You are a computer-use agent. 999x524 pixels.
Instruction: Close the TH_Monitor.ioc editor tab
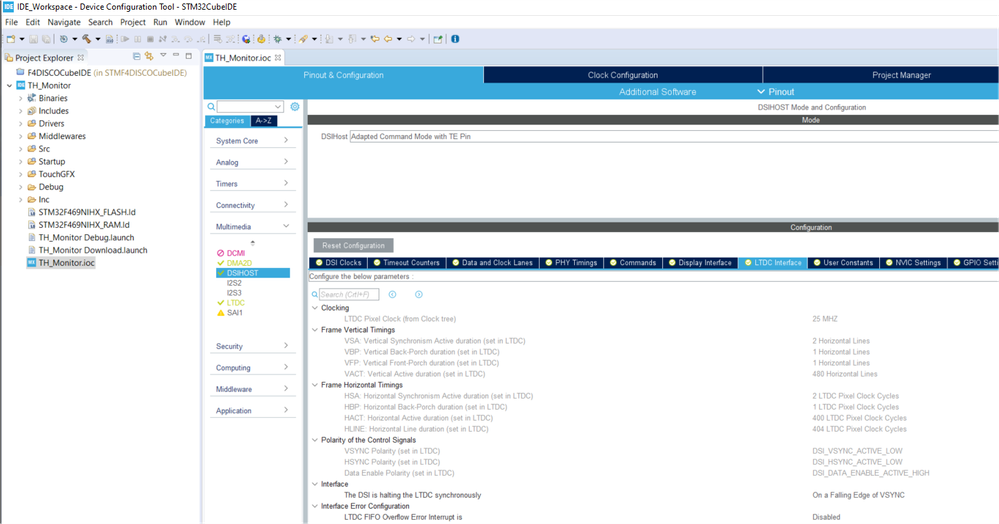(278, 57)
